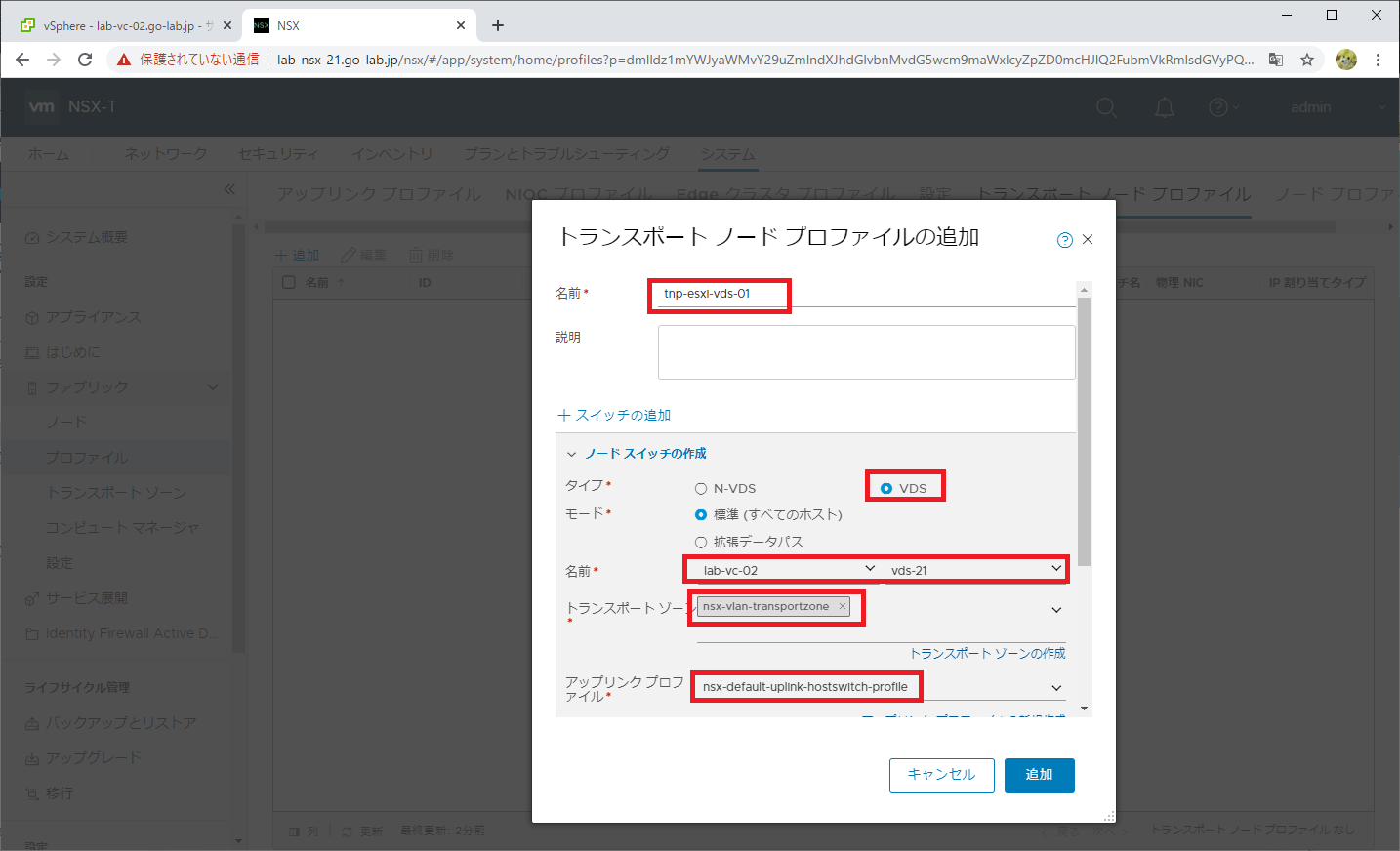This screenshot has height=851, width=1400.
Task: Open Compute Managers in sidebar
Action: 122,528
